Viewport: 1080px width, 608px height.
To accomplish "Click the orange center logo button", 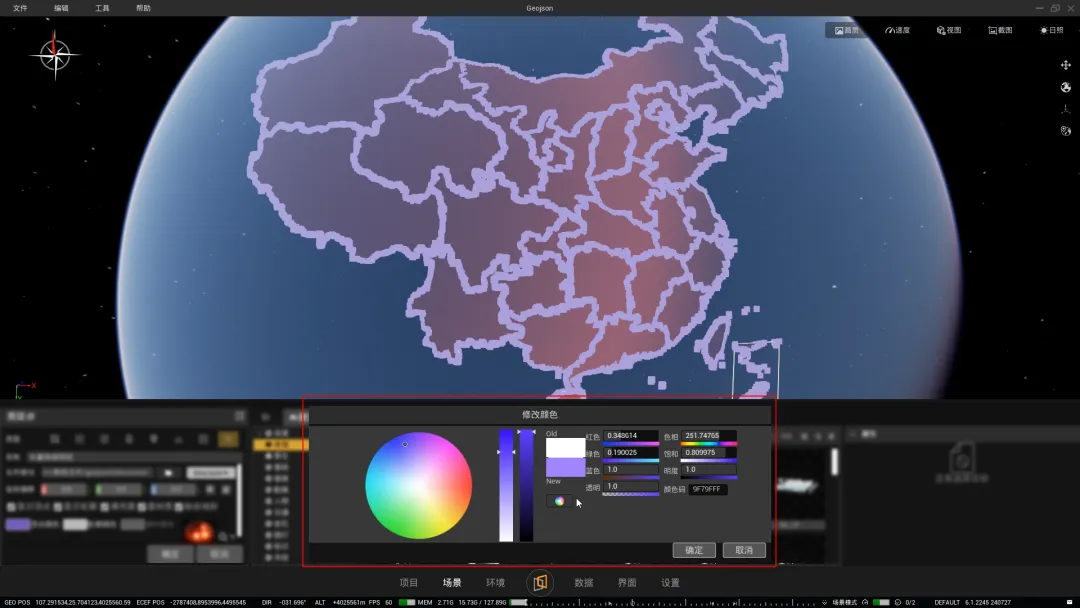I will pos(540,583).
